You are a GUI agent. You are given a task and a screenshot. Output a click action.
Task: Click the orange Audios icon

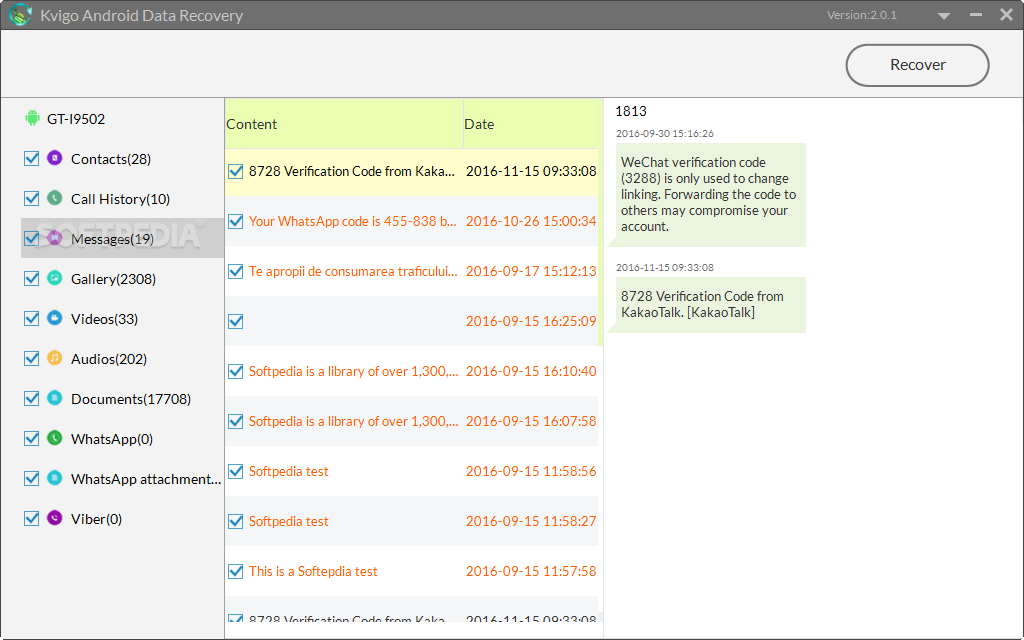[55, 358]
